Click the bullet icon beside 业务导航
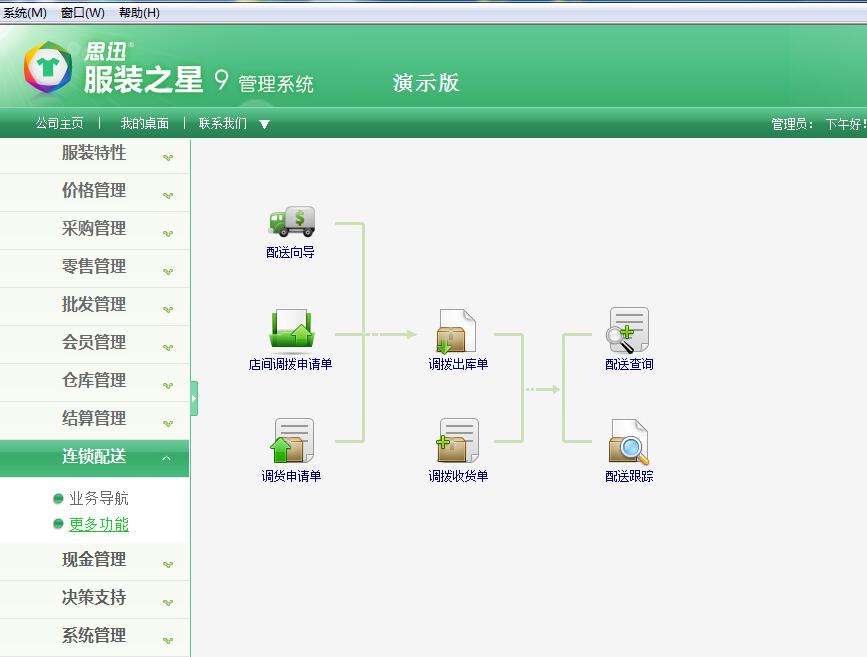 point(58,499)
